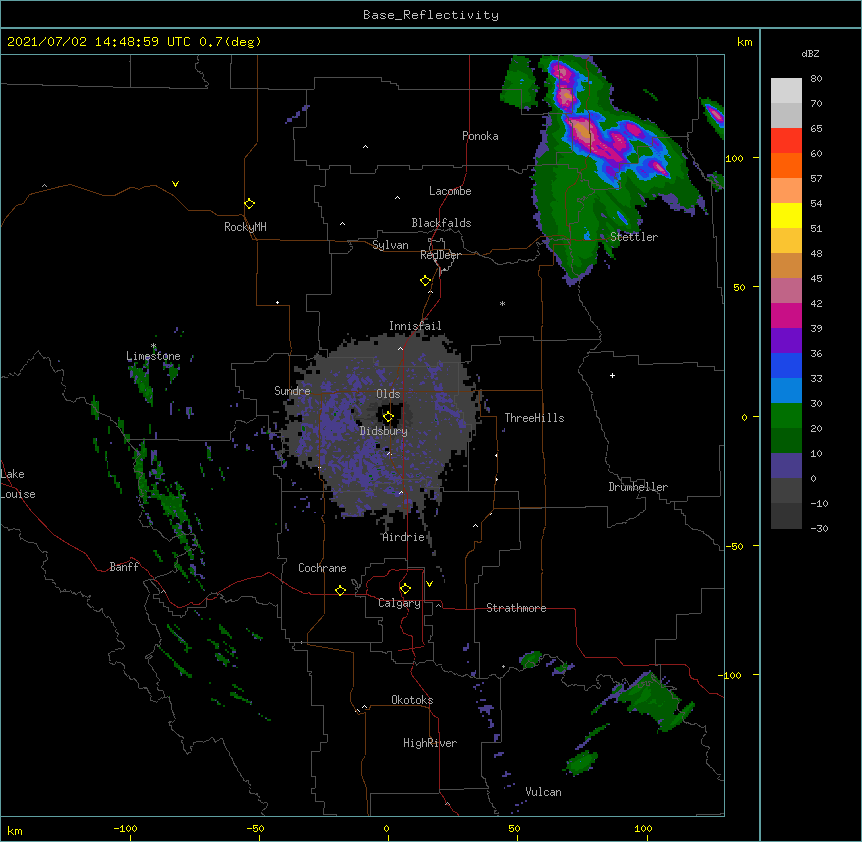
Task: Select the orange 57–60 dBZ legend swatch
Action: [x=786, y=165]
